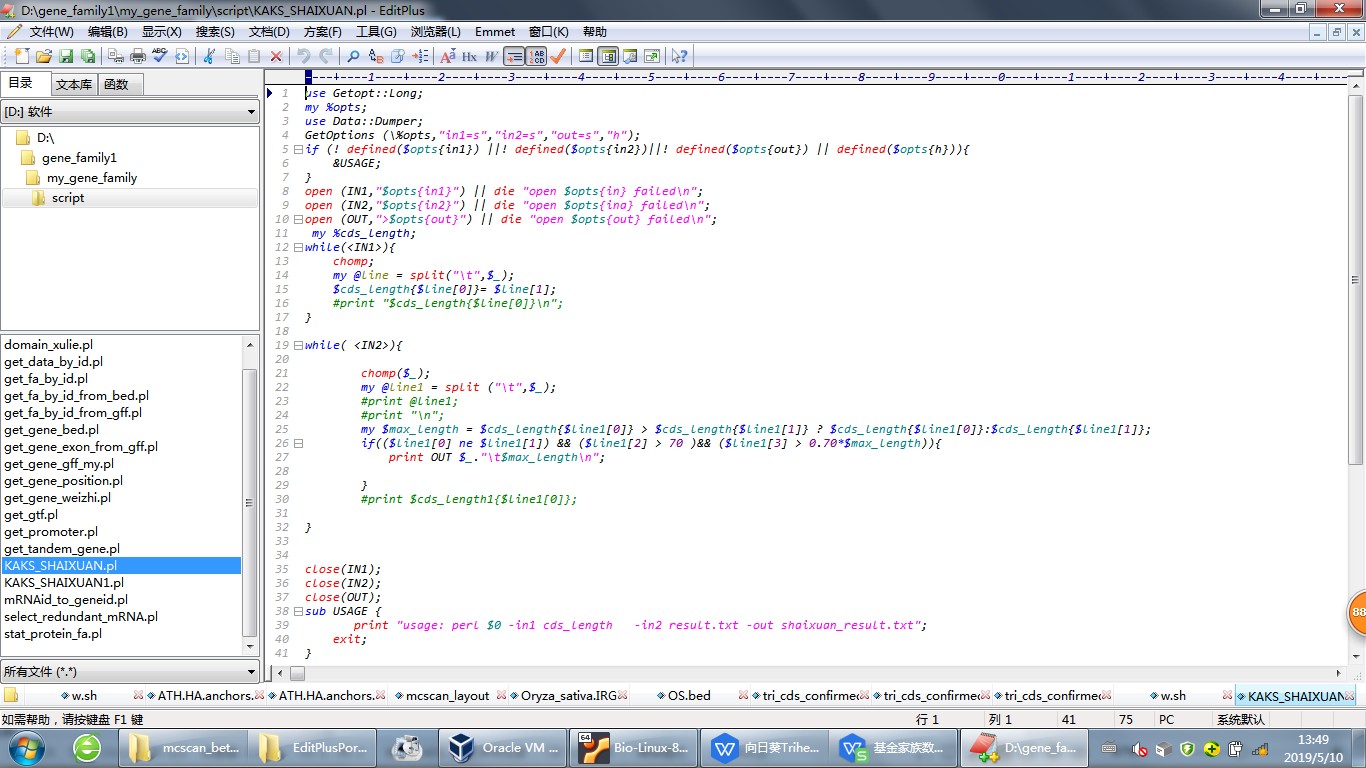Switch to the mcscan_layout document tab
The image size is (1366, 768).
447,695
